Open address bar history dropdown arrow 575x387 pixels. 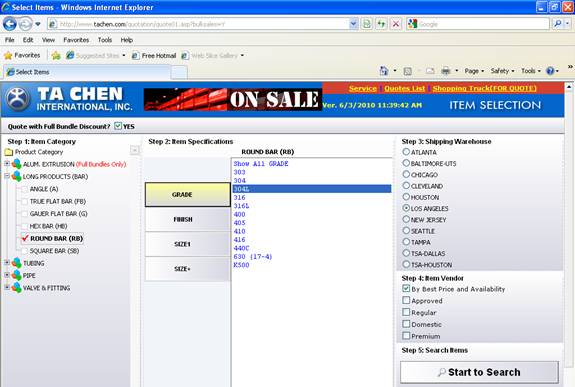(x=353, y=24)
